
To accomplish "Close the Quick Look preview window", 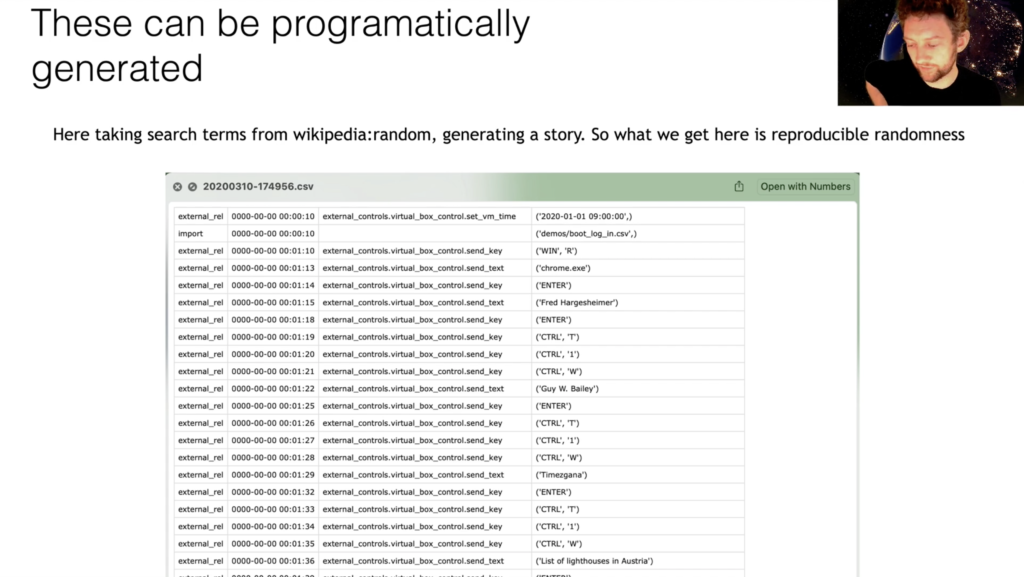I will coord(177,187).
